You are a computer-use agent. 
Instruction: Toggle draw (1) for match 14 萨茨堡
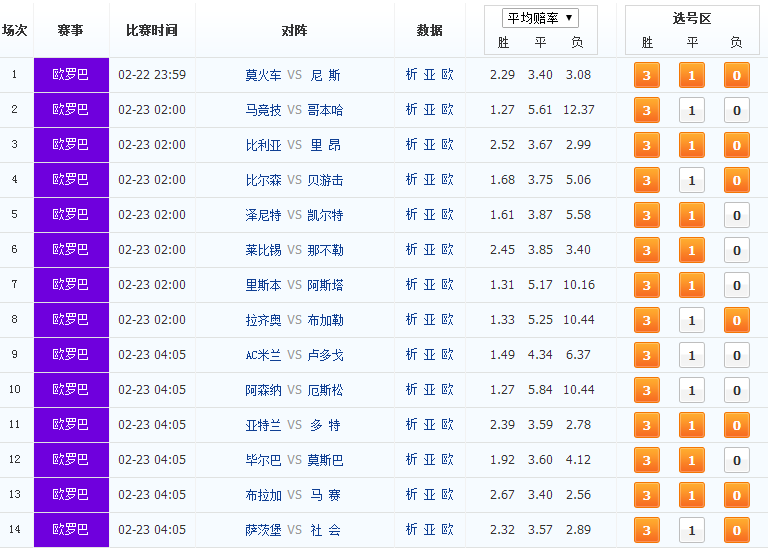(692, 530)
